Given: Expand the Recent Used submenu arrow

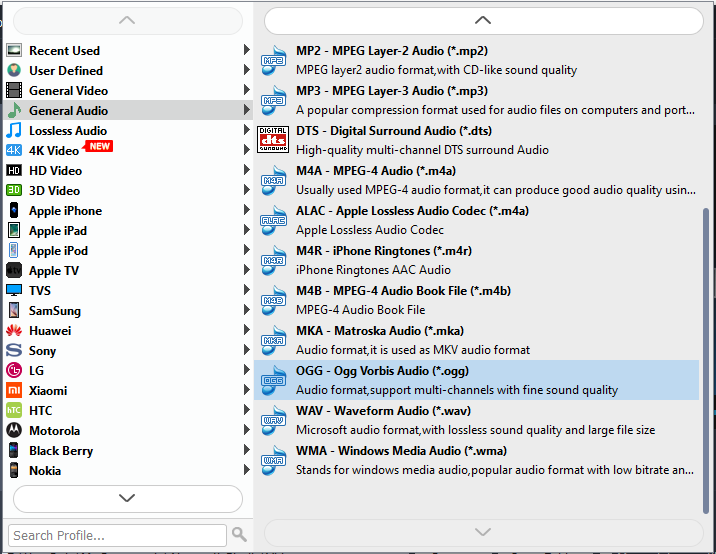Looking at the screenshot, I should coord(247,50).
